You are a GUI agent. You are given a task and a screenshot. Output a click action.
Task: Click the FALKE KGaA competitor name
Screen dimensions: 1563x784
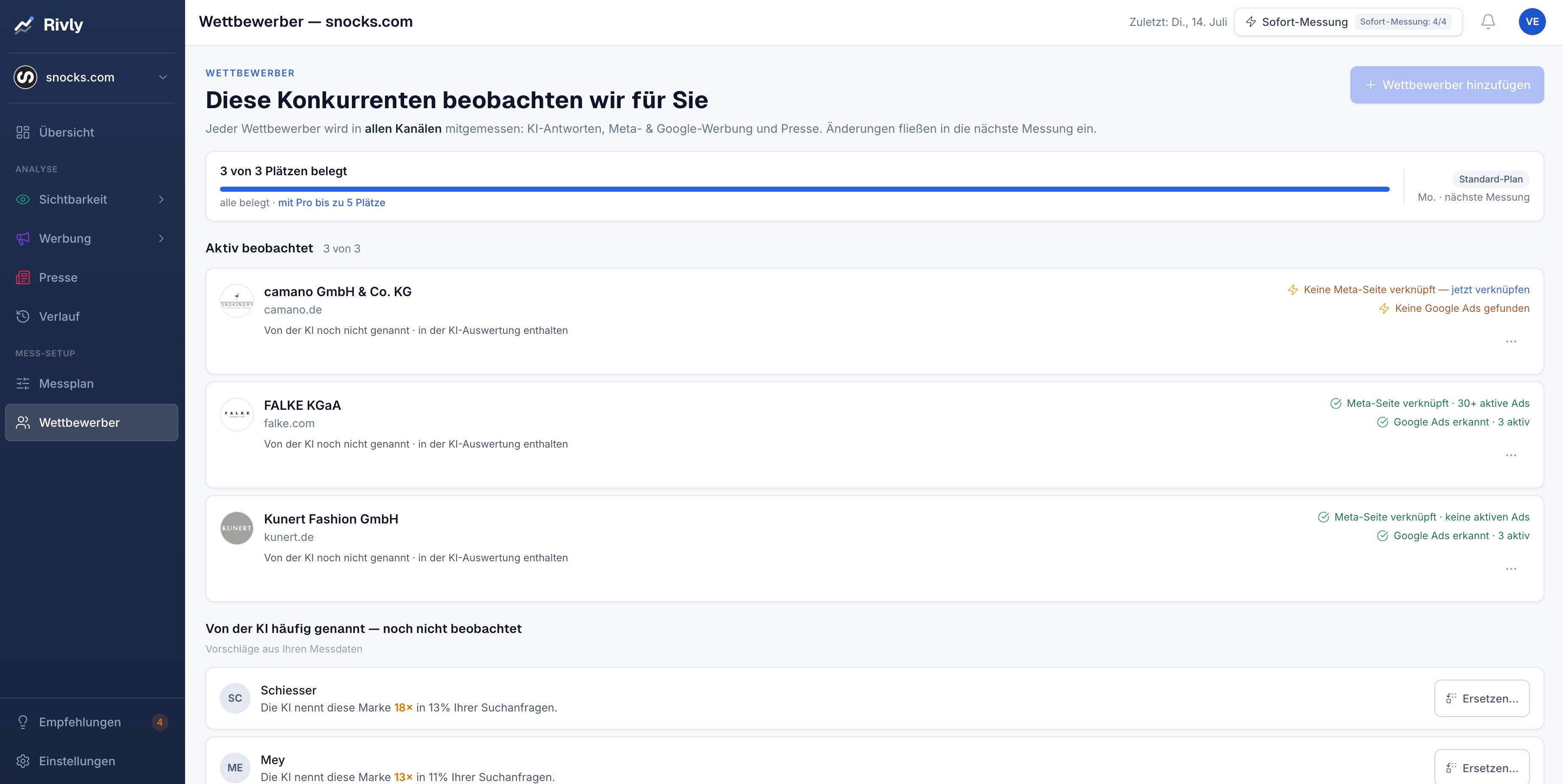[302, 405]
